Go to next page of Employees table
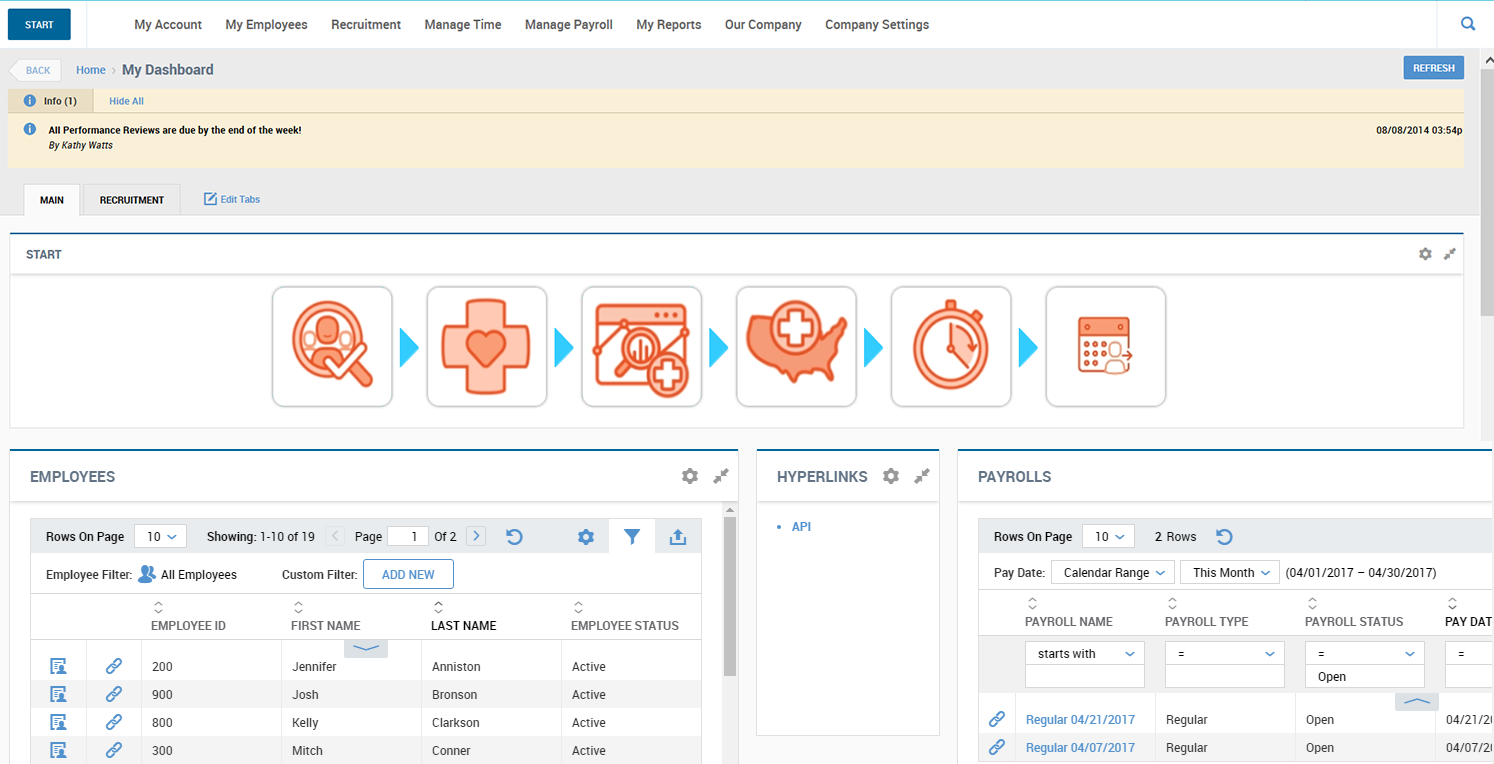This screenshot has width=1494, height=764. pos(477,536)
